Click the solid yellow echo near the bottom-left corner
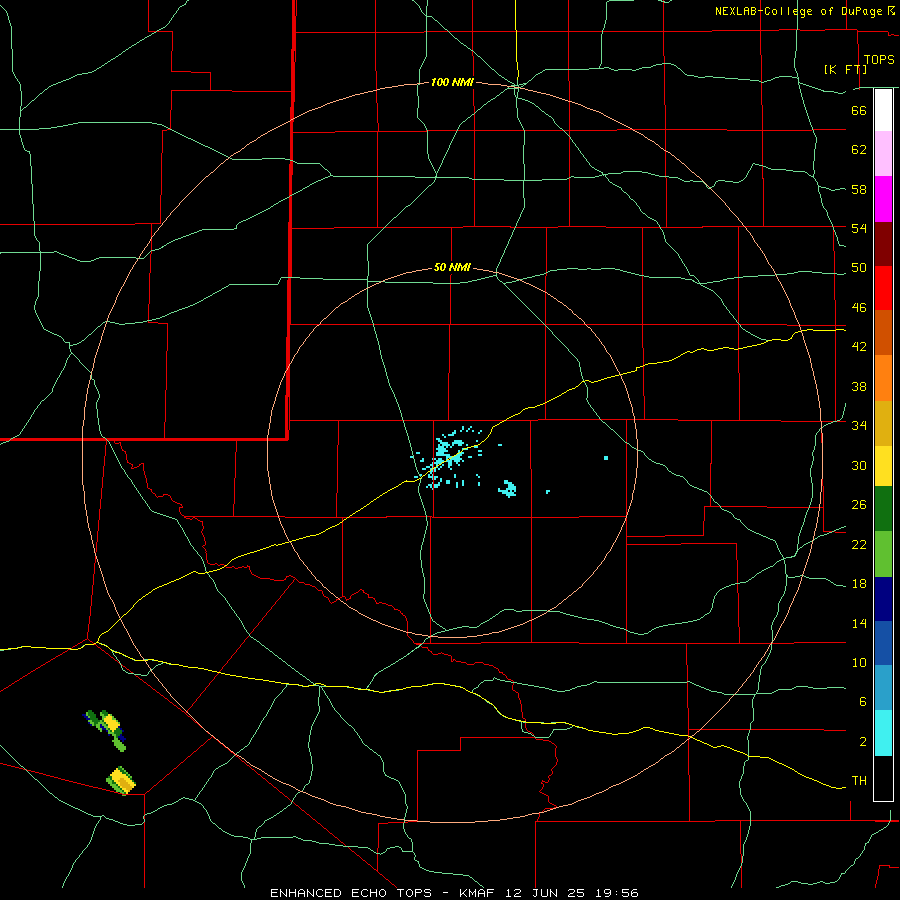 pos(122,781)
